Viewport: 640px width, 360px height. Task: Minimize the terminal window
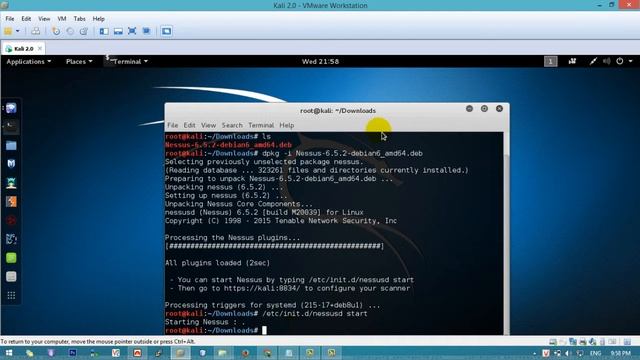coord(469,109)
